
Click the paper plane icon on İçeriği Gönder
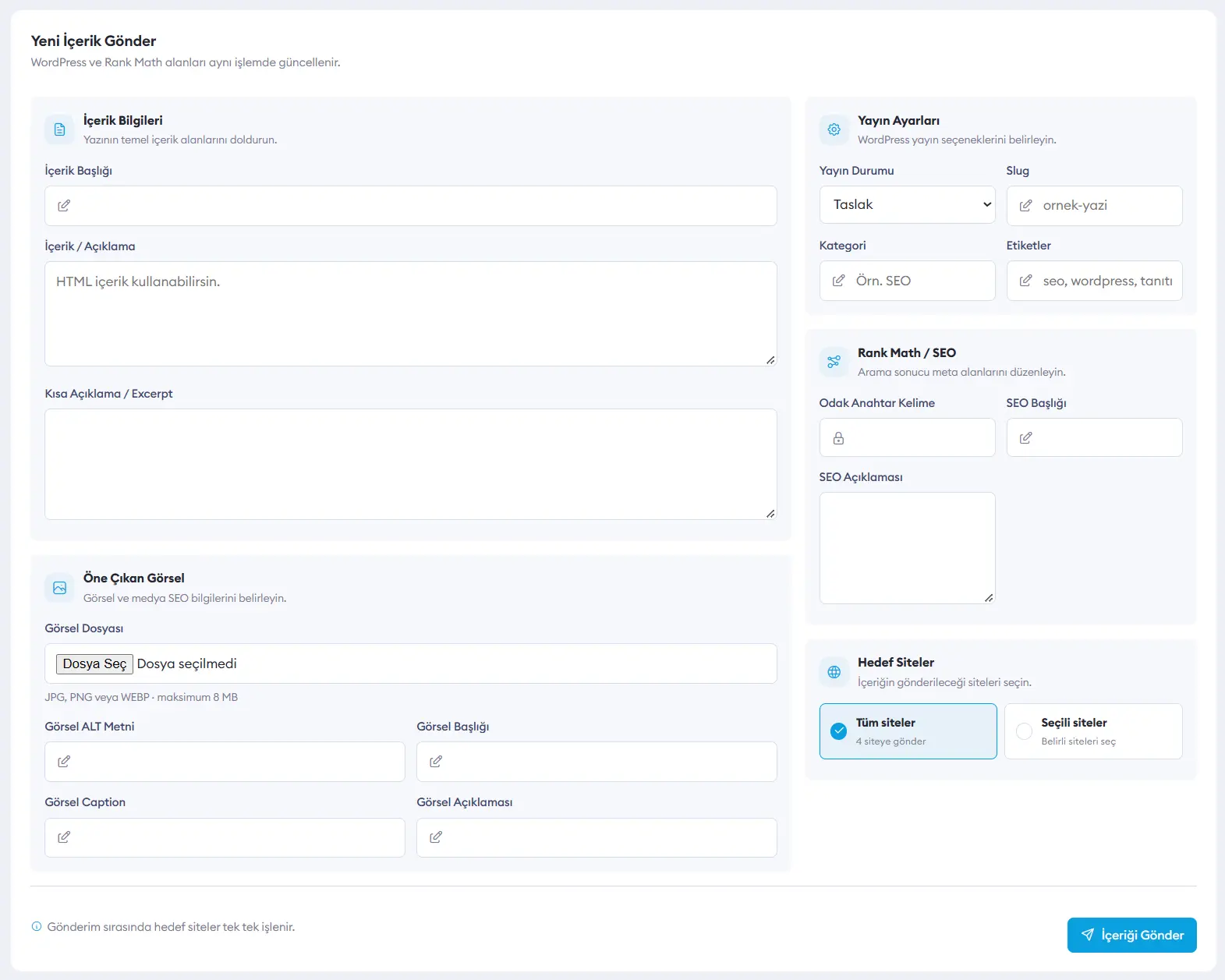(1088, 935)
